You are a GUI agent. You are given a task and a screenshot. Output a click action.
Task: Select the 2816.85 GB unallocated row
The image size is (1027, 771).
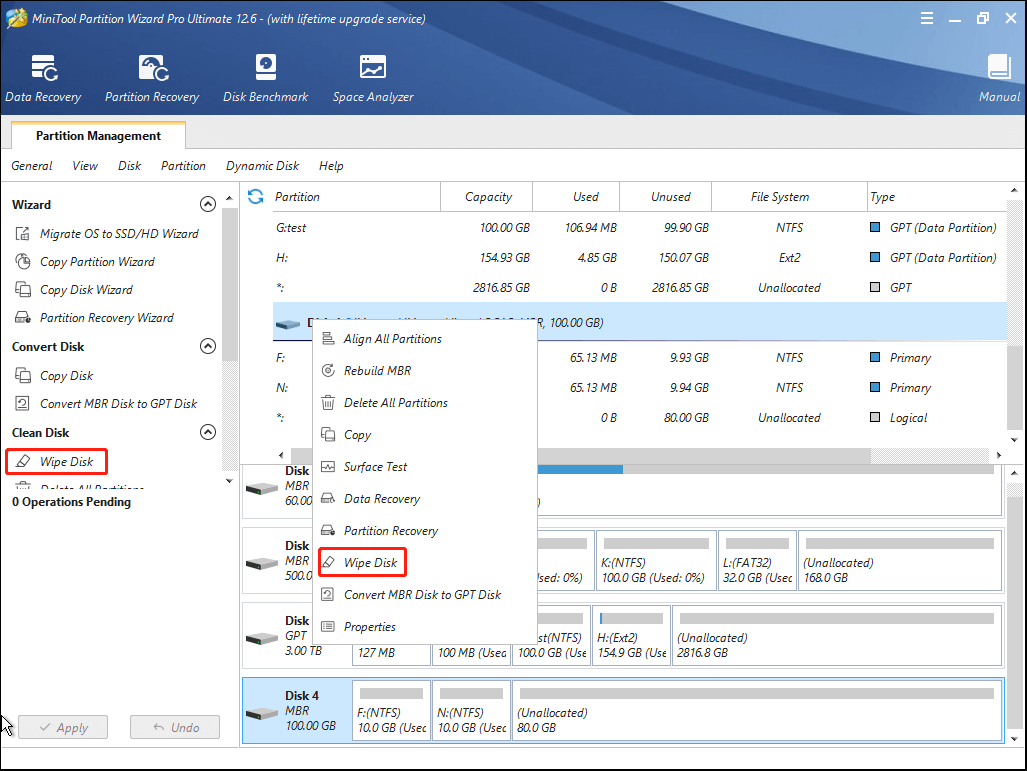pyautogui.click(x=639, y=288)
